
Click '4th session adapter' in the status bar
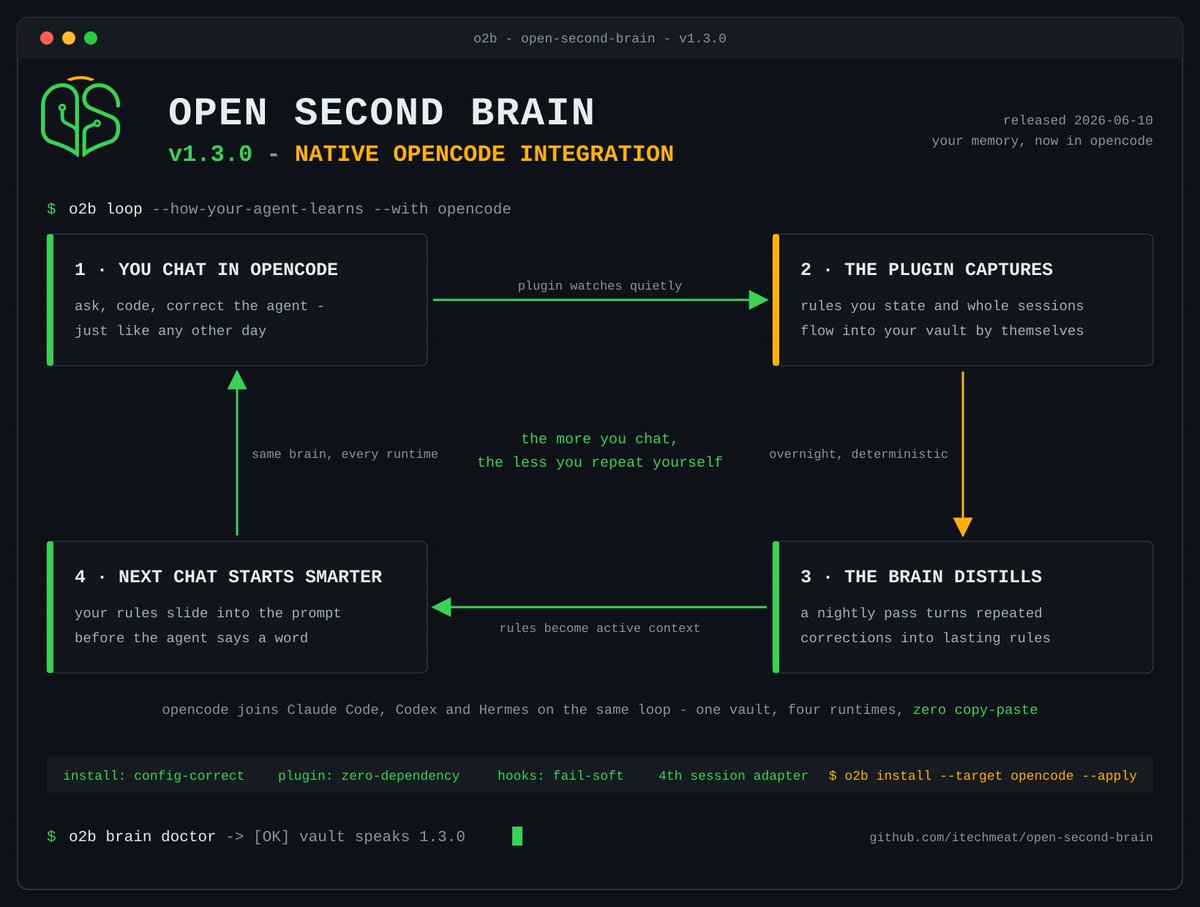pyautogui.click(x=733, y=776)
